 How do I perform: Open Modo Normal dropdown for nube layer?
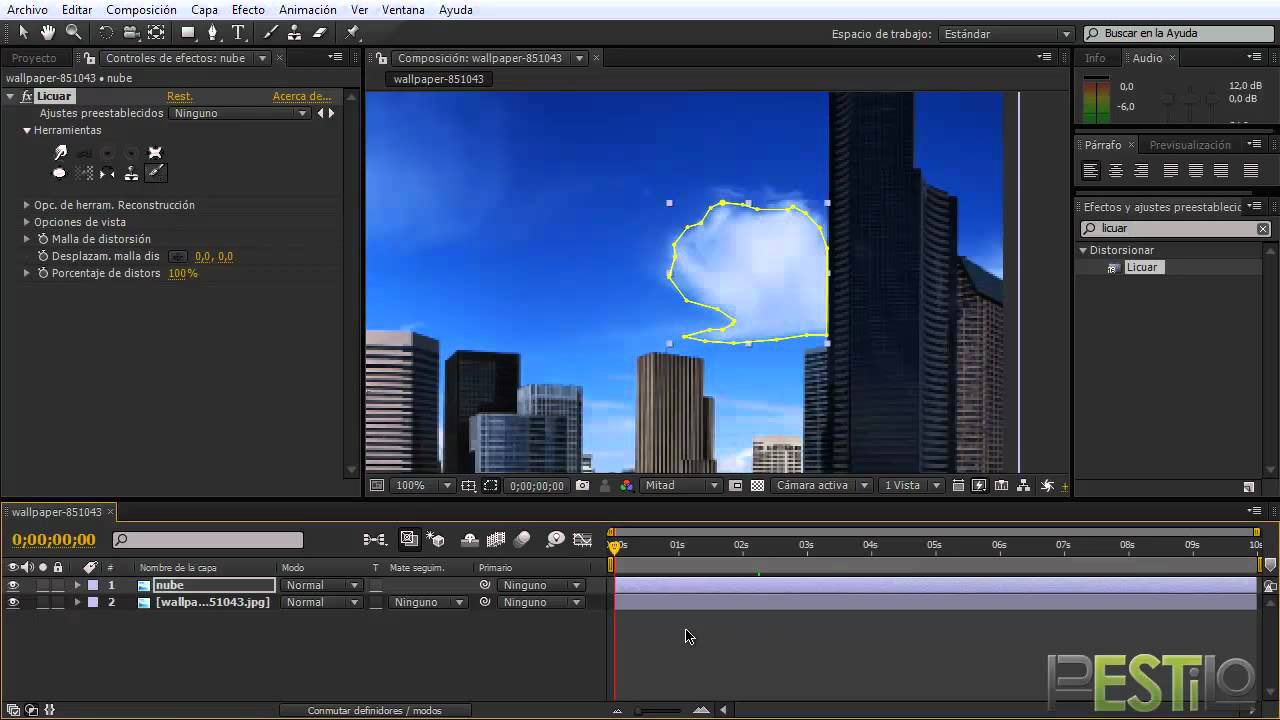pyautogui.click(x=322, y=585)
